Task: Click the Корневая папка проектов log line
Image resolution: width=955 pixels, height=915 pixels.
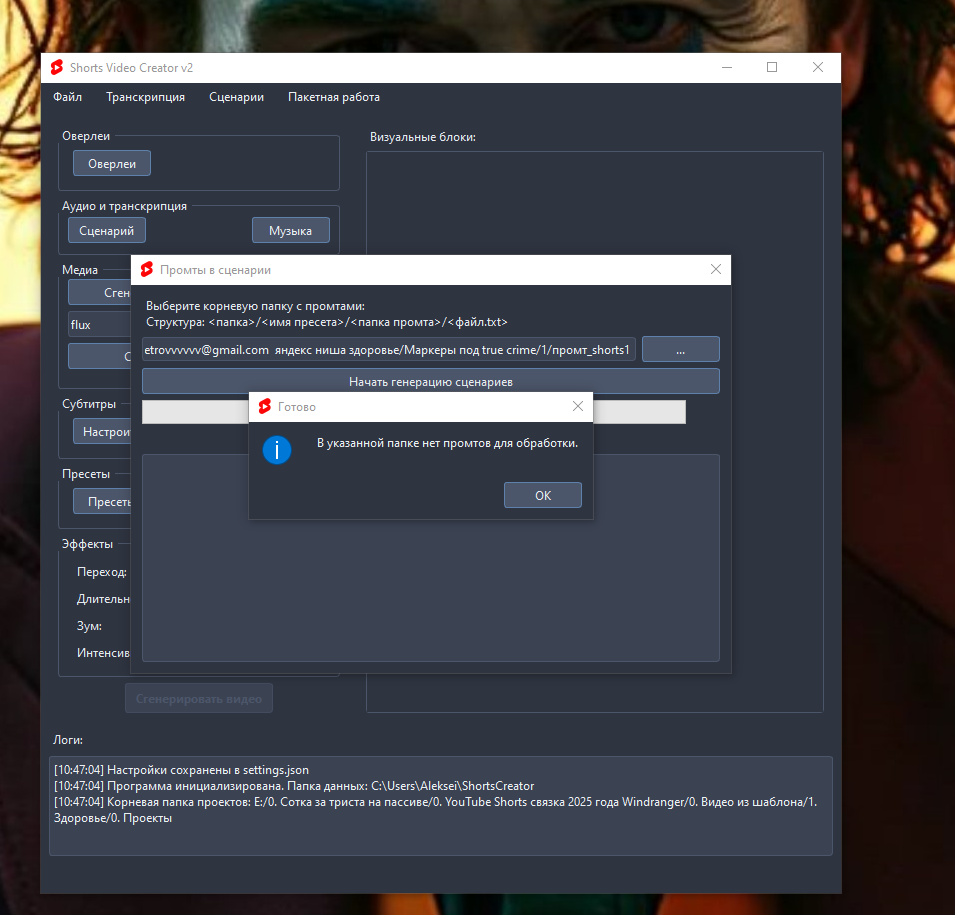Action: 435,810
